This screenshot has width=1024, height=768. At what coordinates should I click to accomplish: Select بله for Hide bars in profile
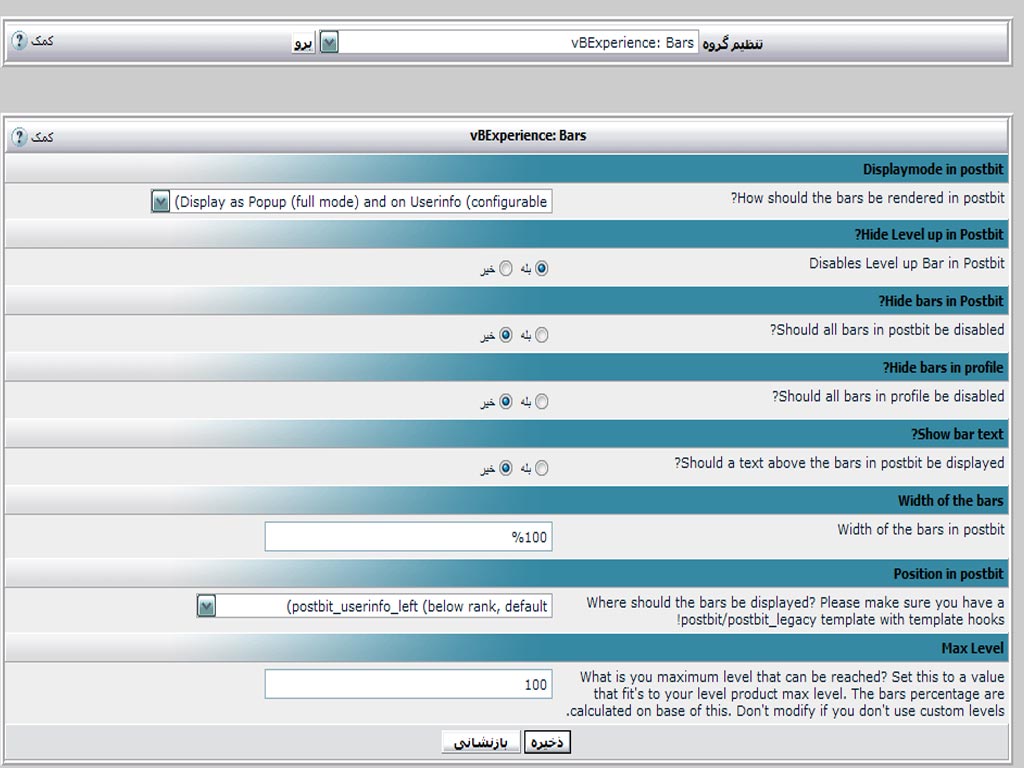tap(541, 402)
